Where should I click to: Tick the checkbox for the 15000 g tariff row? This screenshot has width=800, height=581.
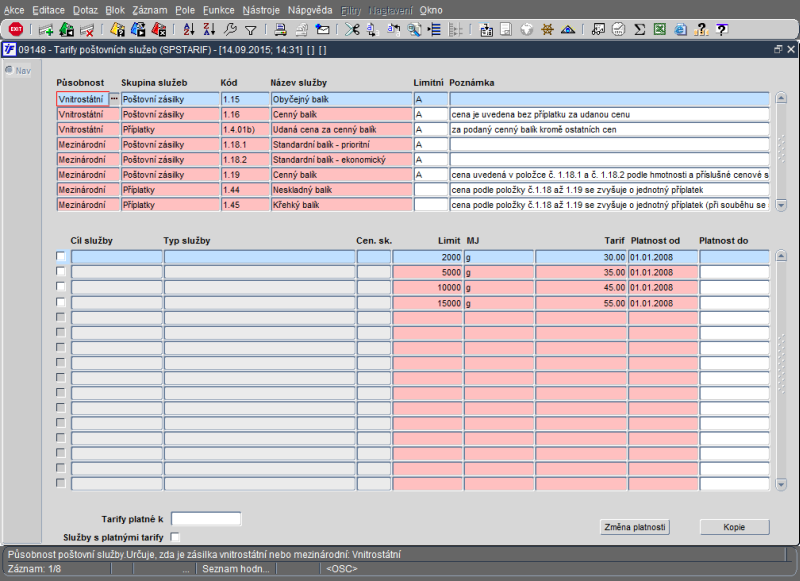(x=61, y=302)
